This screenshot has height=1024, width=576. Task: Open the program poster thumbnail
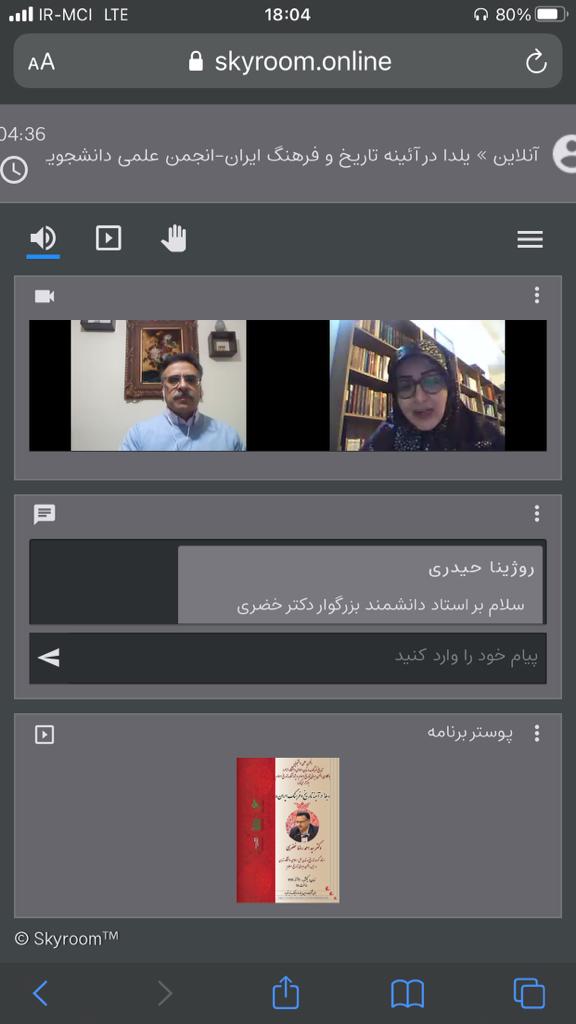tap(288, 830)
